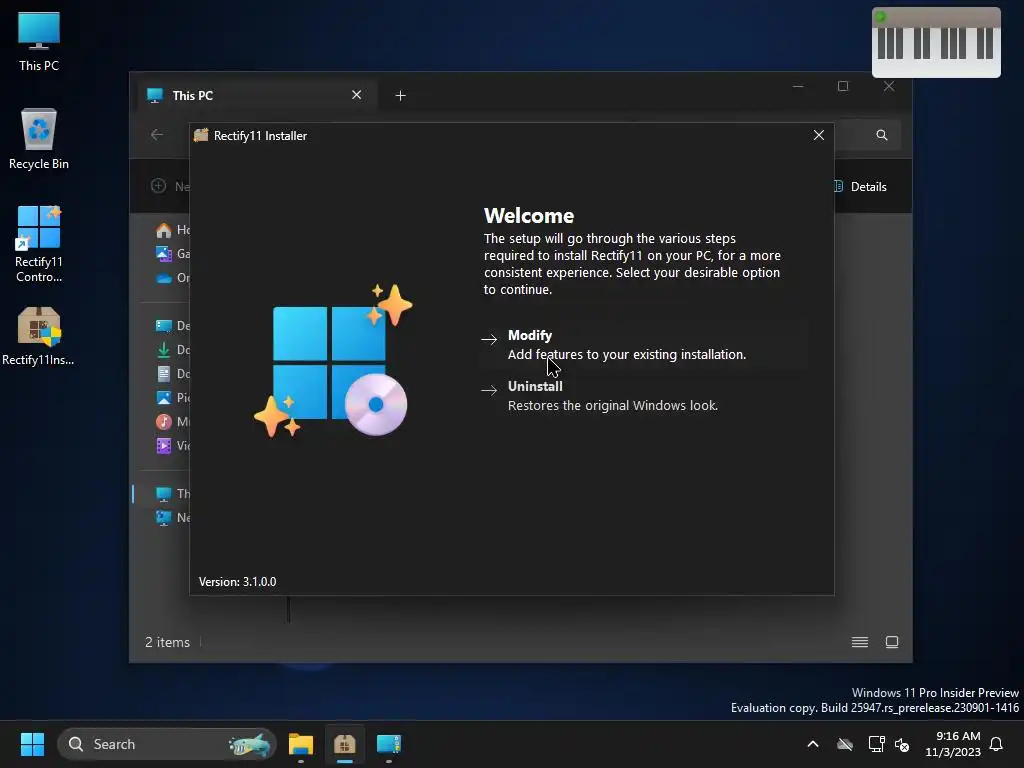This screenshot has height=768, width=1024.
Task: Click the File Explorer search icon
Action: click(x=882, y=135)
